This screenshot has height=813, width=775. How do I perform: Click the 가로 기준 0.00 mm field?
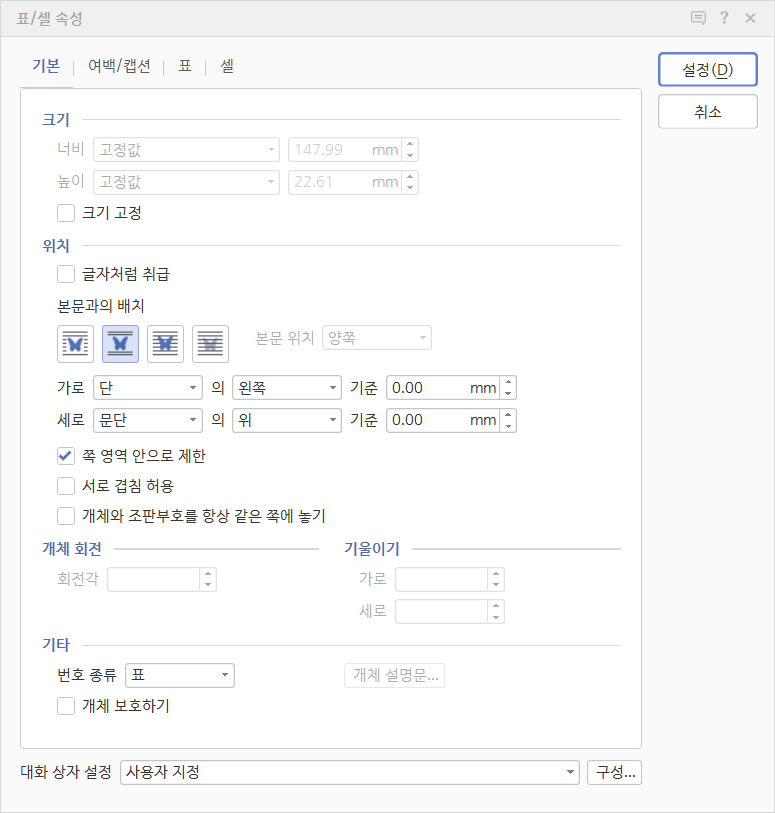(443, 388)
